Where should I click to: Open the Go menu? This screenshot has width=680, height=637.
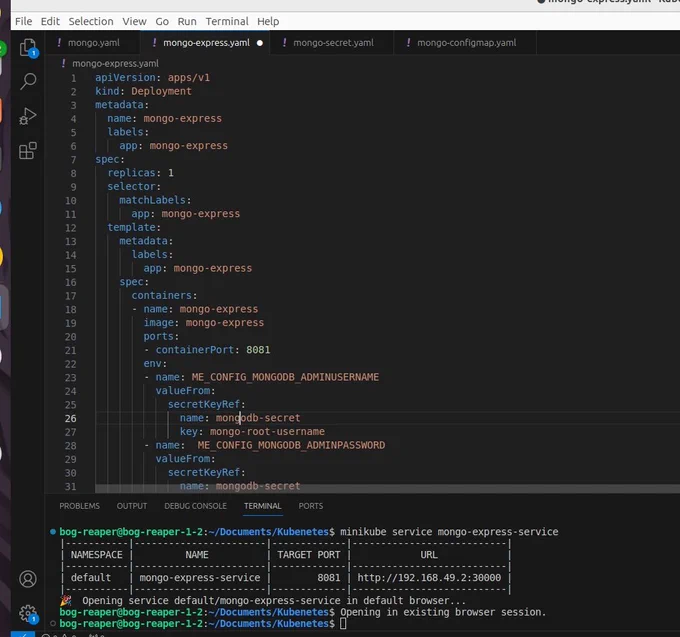(162, 21)
